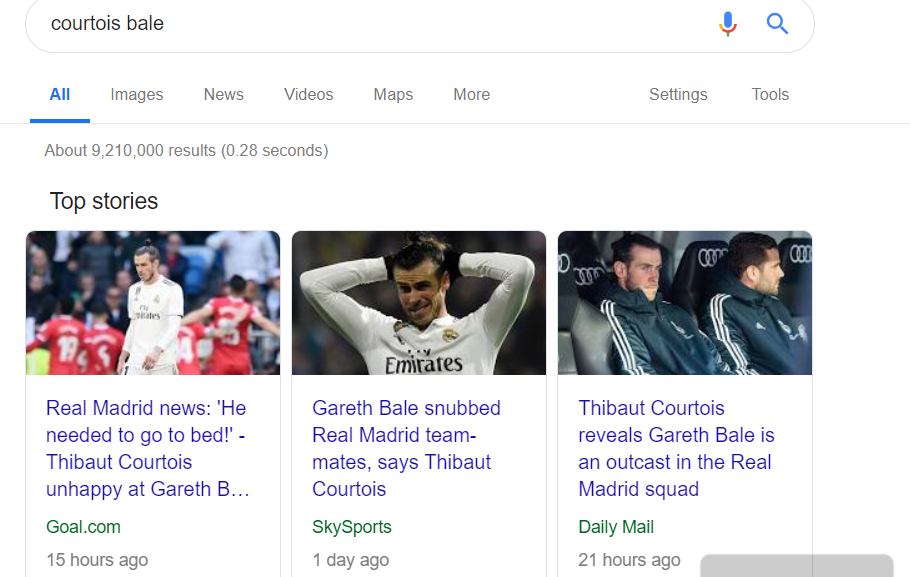
Task: Click the 'Top stories' heading
Action: tap(104, 201)
